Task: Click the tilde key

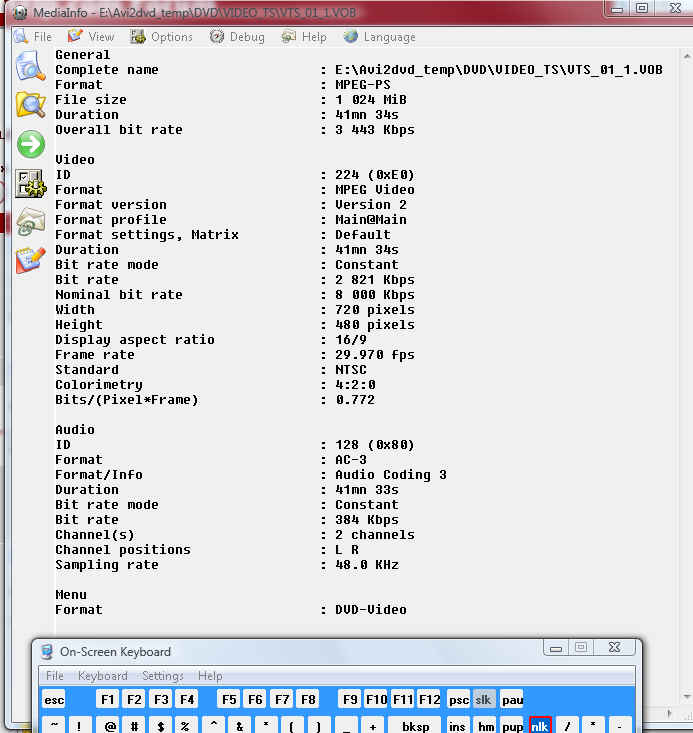Action: (x=54, y=726)
